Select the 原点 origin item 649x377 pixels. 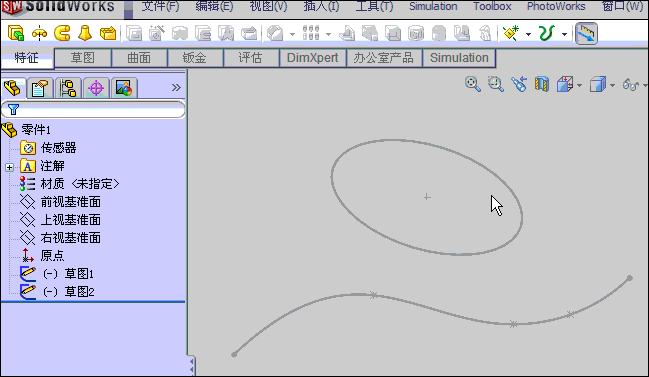pyautogui.click(x=52, y=256)
